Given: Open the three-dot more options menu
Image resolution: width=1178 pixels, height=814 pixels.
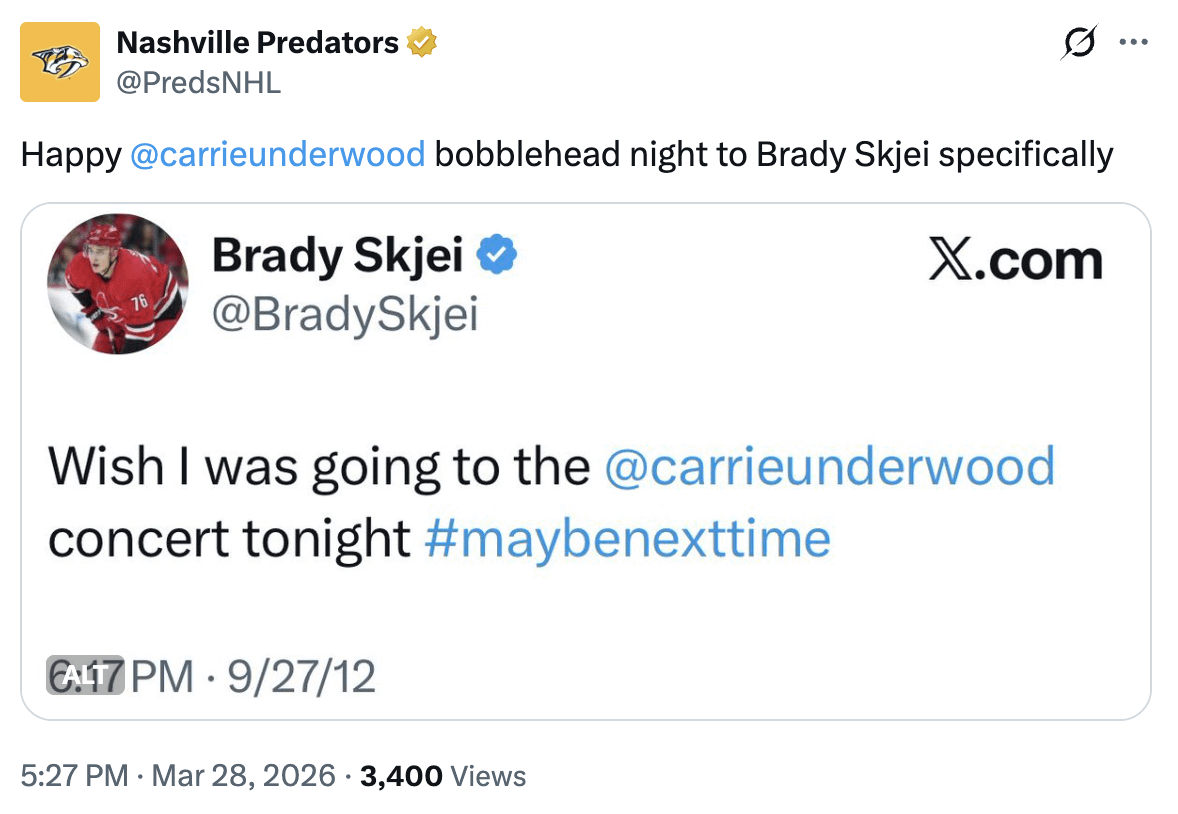Looking at the screenshot, I should (x=1134, y=42).
